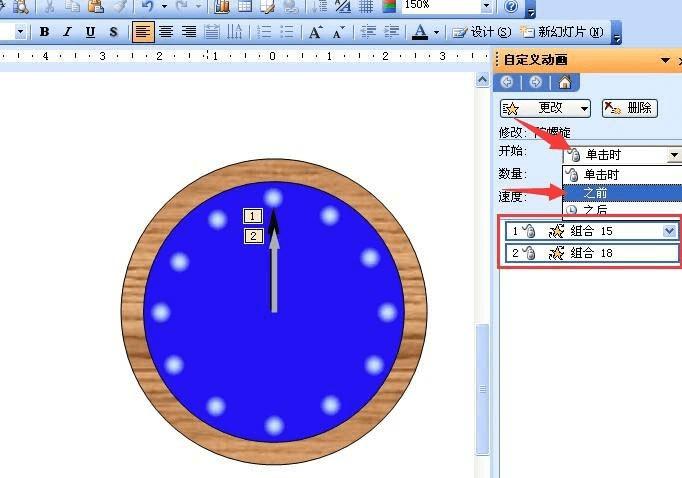Click the 删除 delete button
The width and height of the screenshot is (682, 478).
point(629,108)
